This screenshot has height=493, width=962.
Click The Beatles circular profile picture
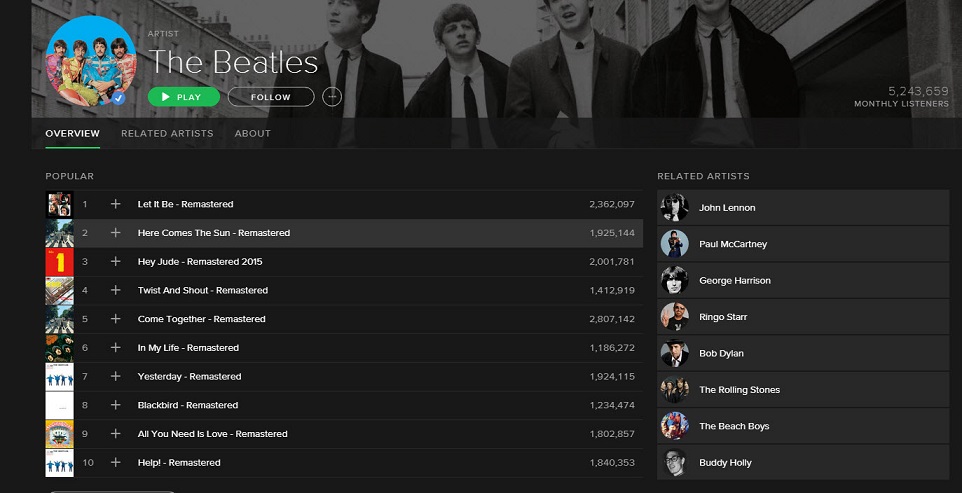tap(91, 61)
